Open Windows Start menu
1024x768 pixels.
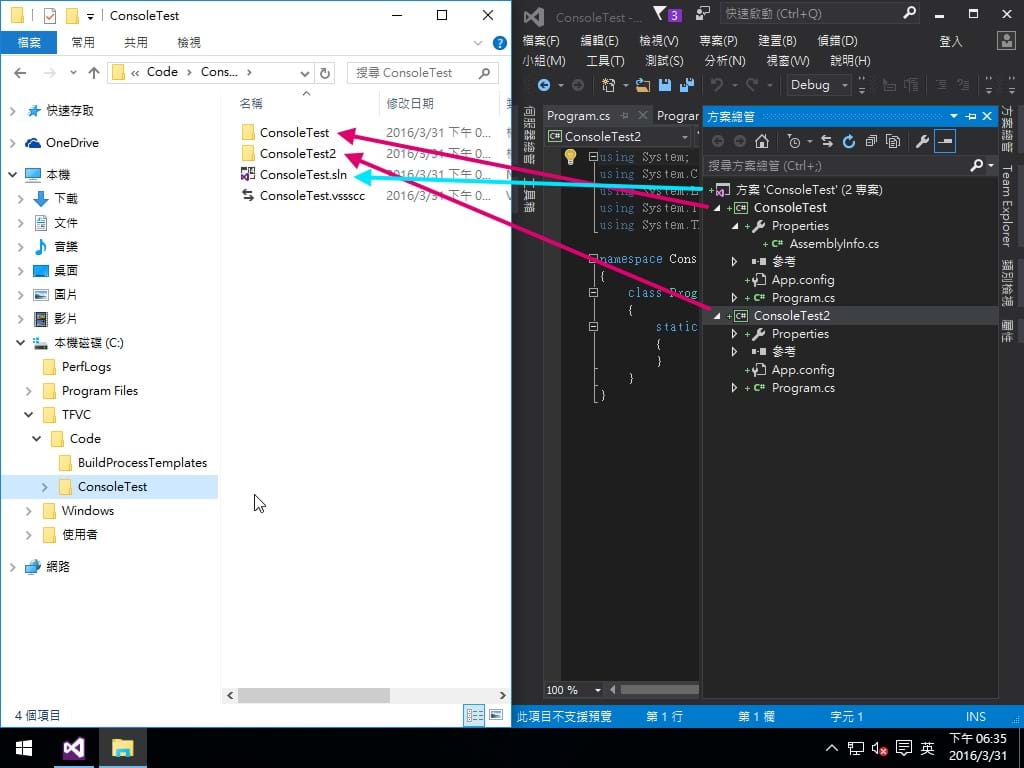(24, 748)
